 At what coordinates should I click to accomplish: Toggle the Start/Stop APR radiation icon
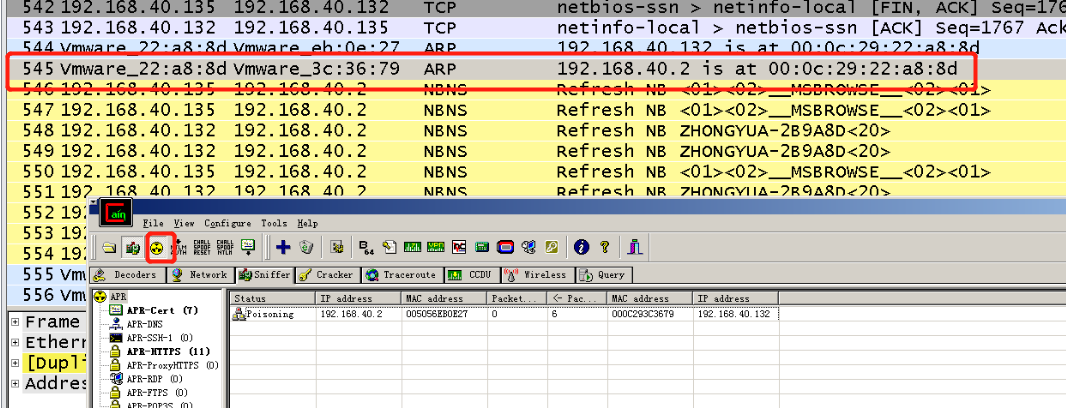coord(157,248)
